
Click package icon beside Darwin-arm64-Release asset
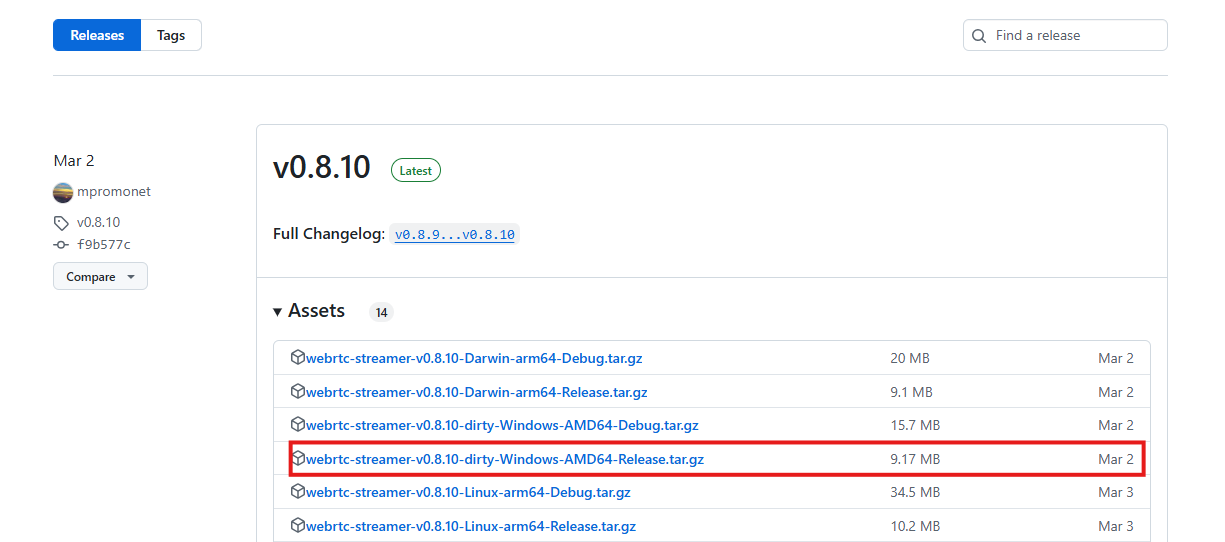point(297,392)
